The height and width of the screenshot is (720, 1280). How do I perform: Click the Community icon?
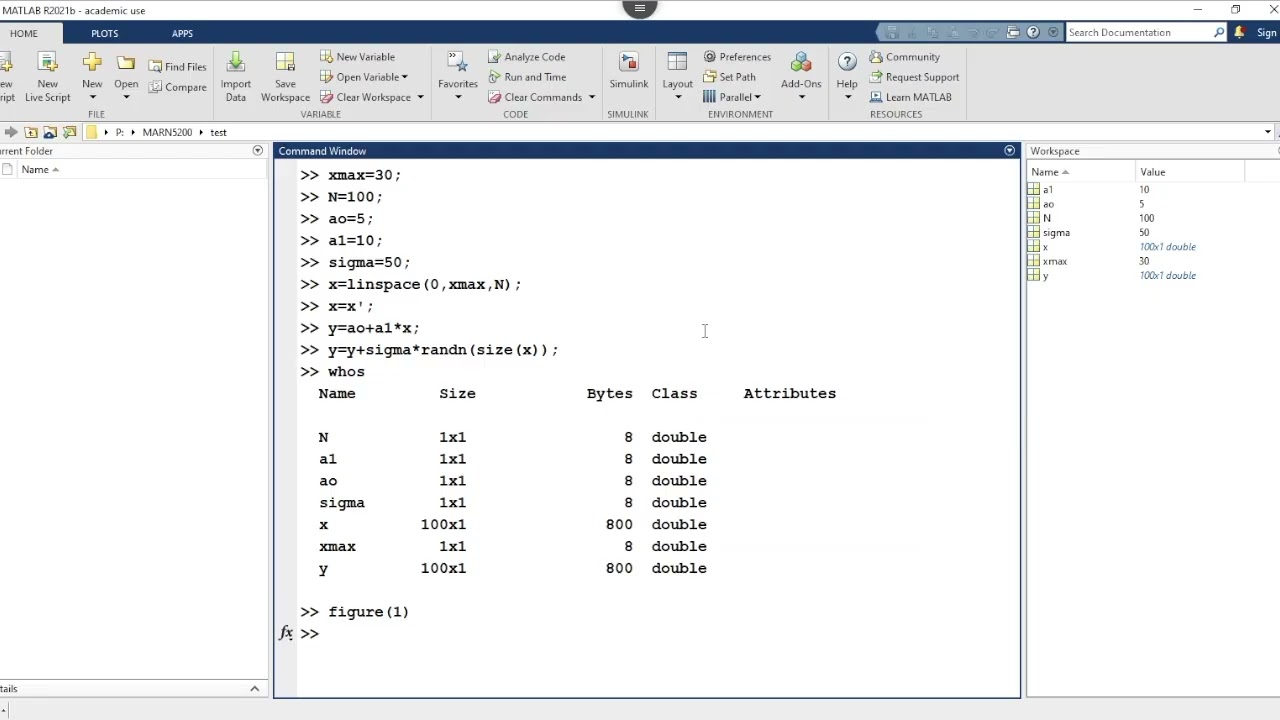(x=876, y=57)
